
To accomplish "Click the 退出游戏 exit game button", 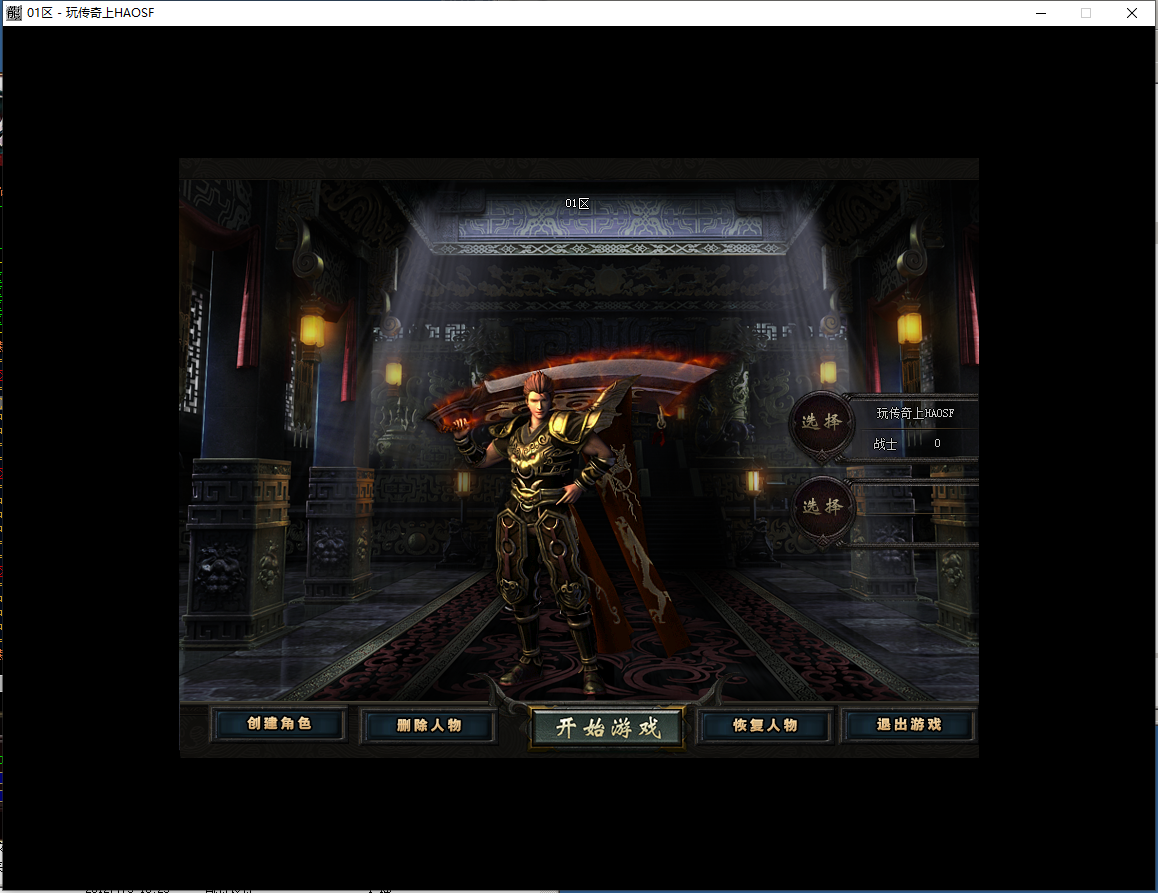I will pos(908,725).
